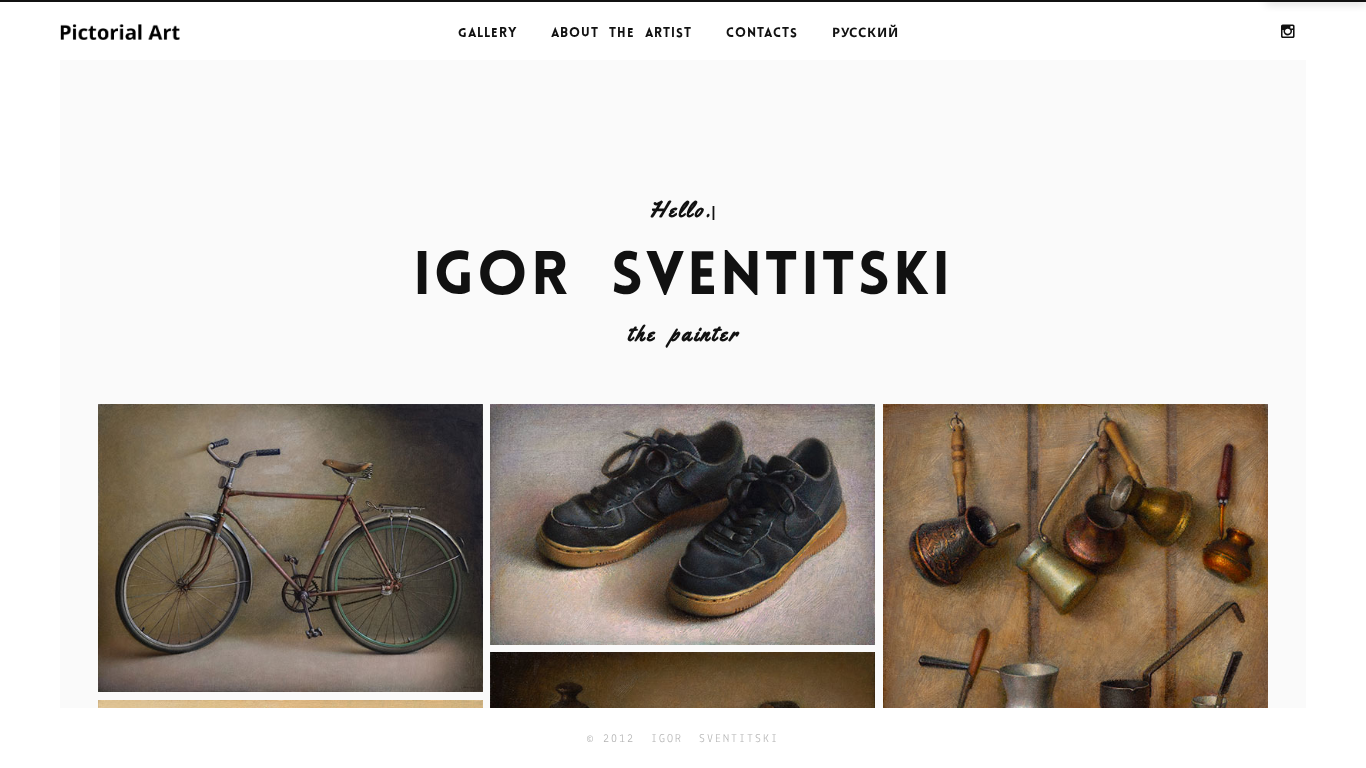This screenshot has width=1366, height=768.
Task: Open the Instagram profile icon
Action: pyautogui.click(x=1288, y=31)
